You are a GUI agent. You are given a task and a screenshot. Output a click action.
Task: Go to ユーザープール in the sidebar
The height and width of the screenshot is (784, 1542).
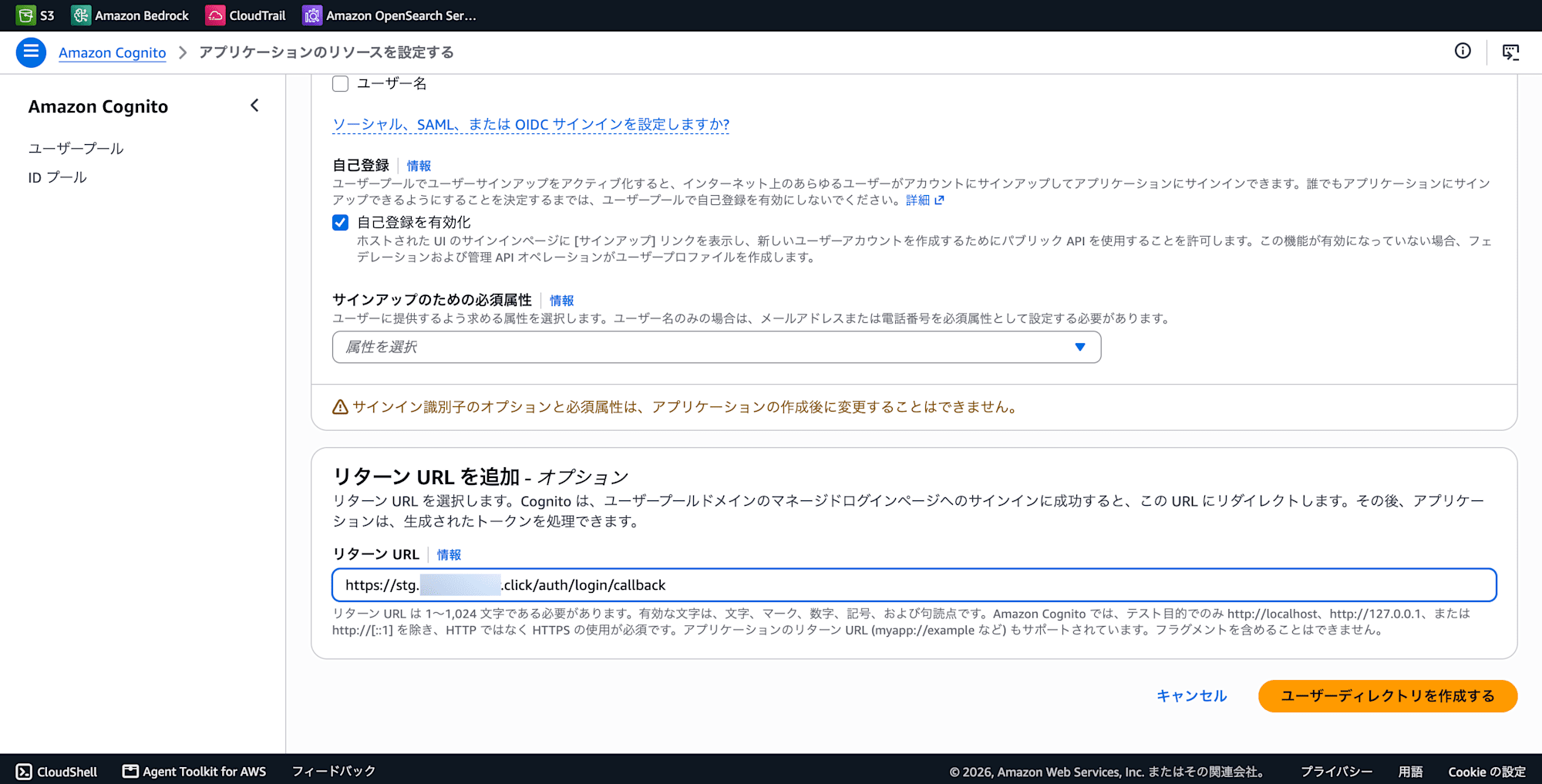click(76, 148)
